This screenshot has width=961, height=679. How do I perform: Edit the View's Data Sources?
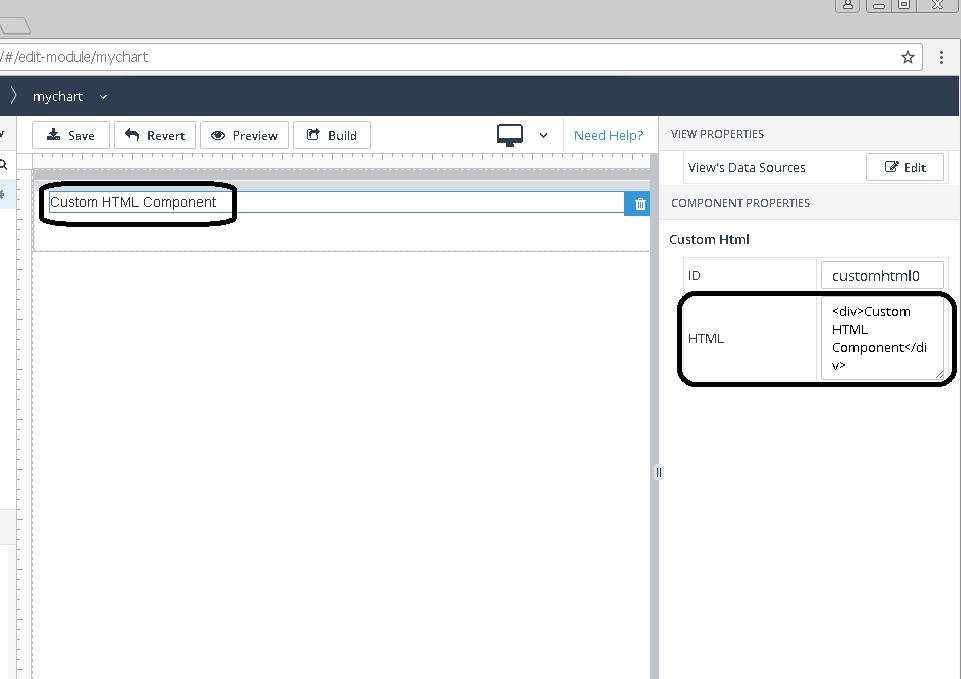coord(905,167)
